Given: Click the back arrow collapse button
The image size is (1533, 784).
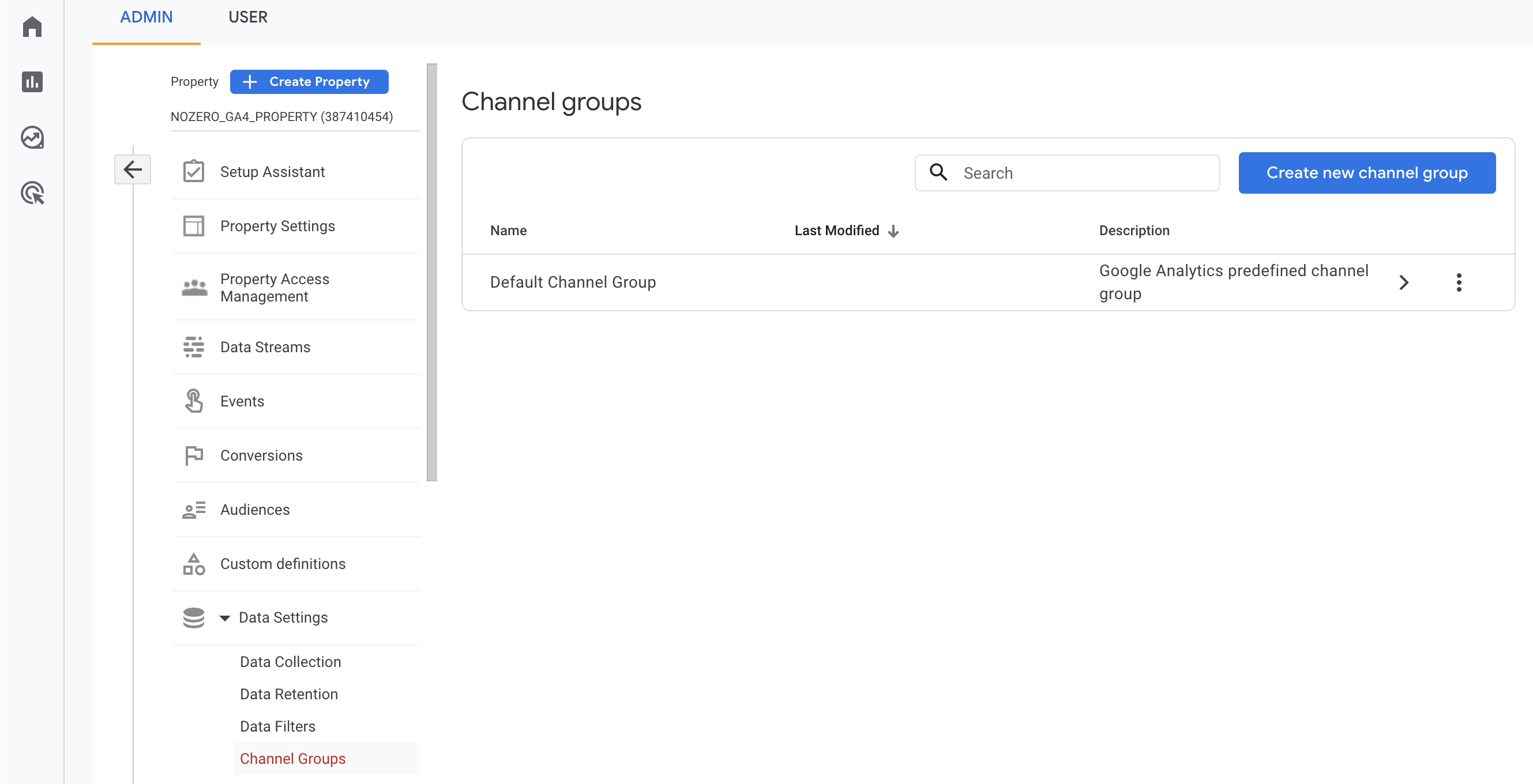Looking at the screenshot, I should (132, 170).
